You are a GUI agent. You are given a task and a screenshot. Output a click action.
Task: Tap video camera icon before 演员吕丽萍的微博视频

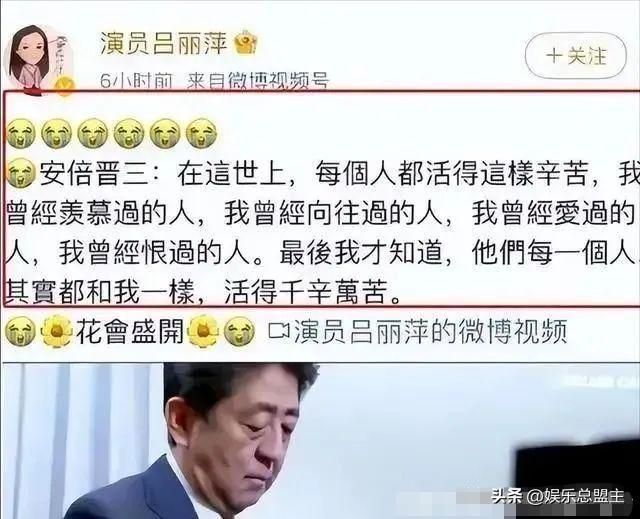click(279, 331)
